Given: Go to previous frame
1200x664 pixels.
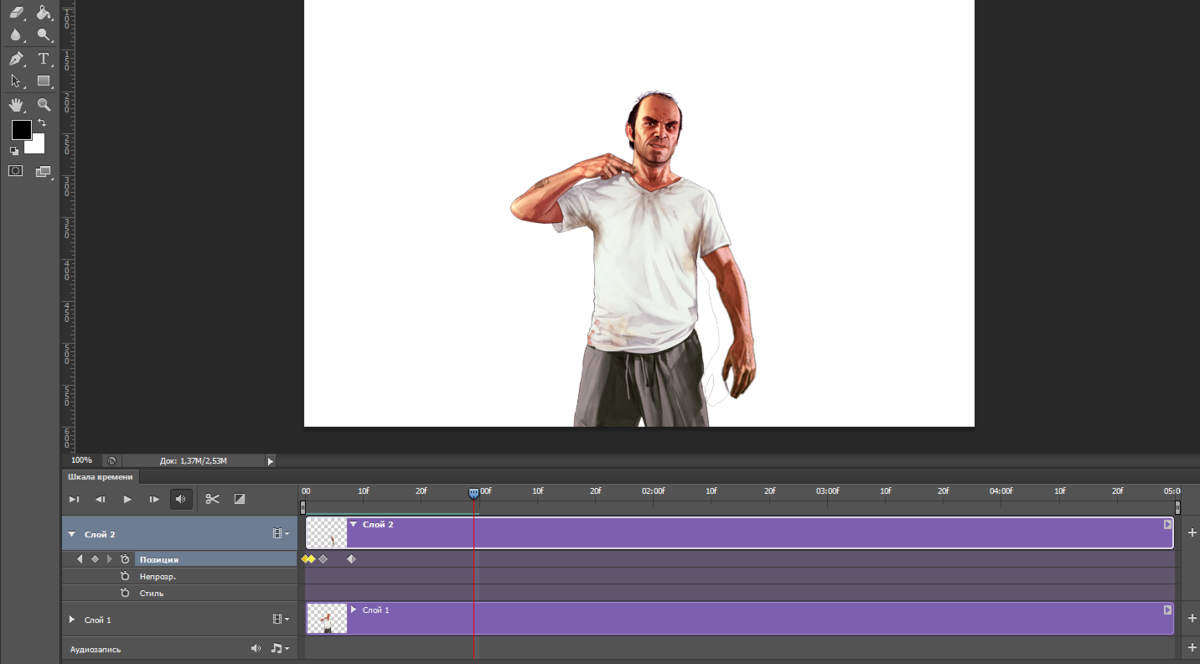Looking at the screenshot, I should tap(101, 499).
